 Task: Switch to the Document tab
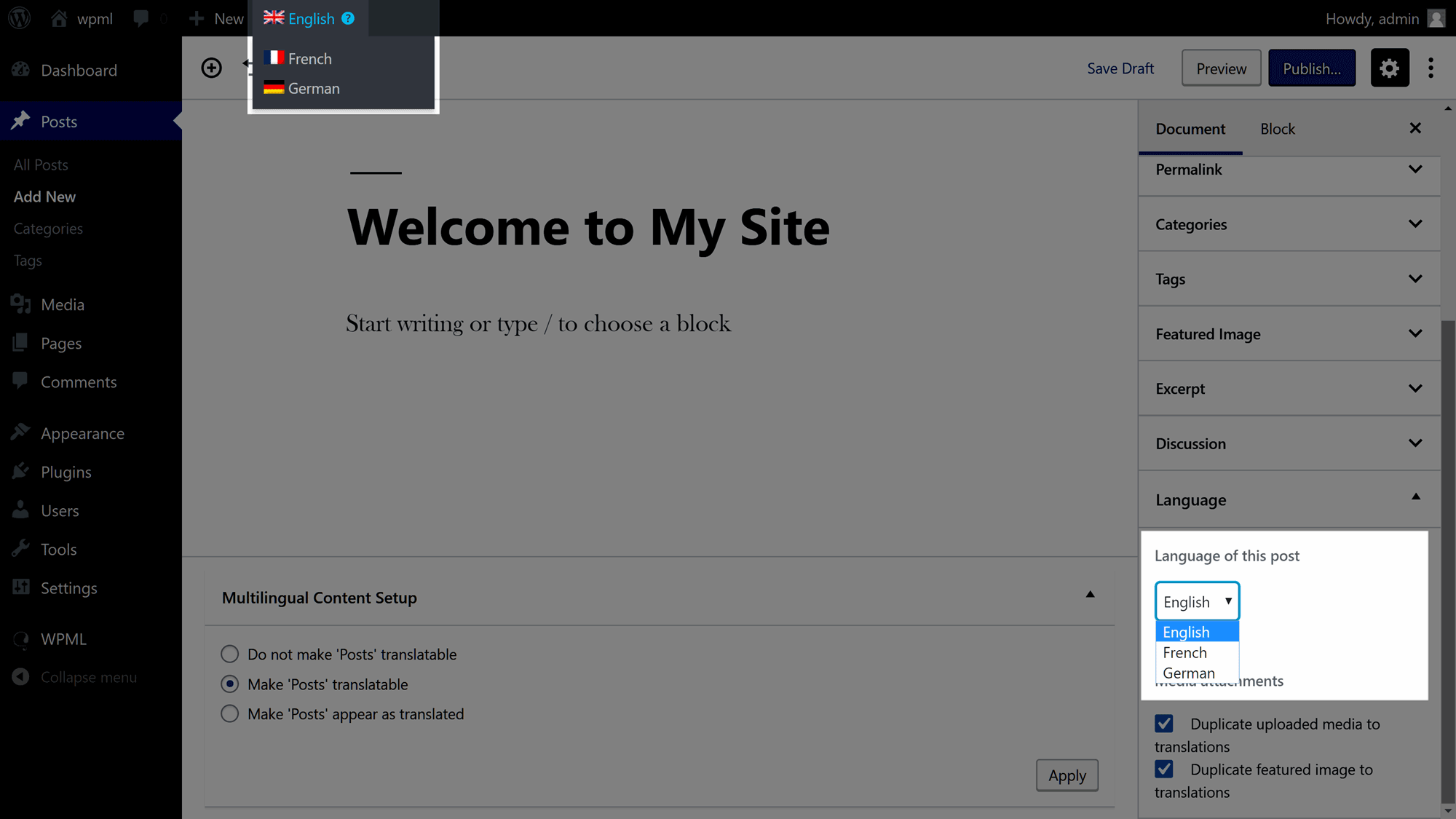pyautogui.click(x=1190, y=128)
